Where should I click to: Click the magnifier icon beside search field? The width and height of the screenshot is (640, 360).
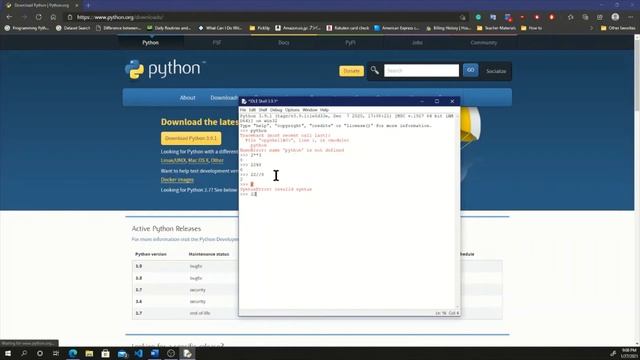coord(374,71)
